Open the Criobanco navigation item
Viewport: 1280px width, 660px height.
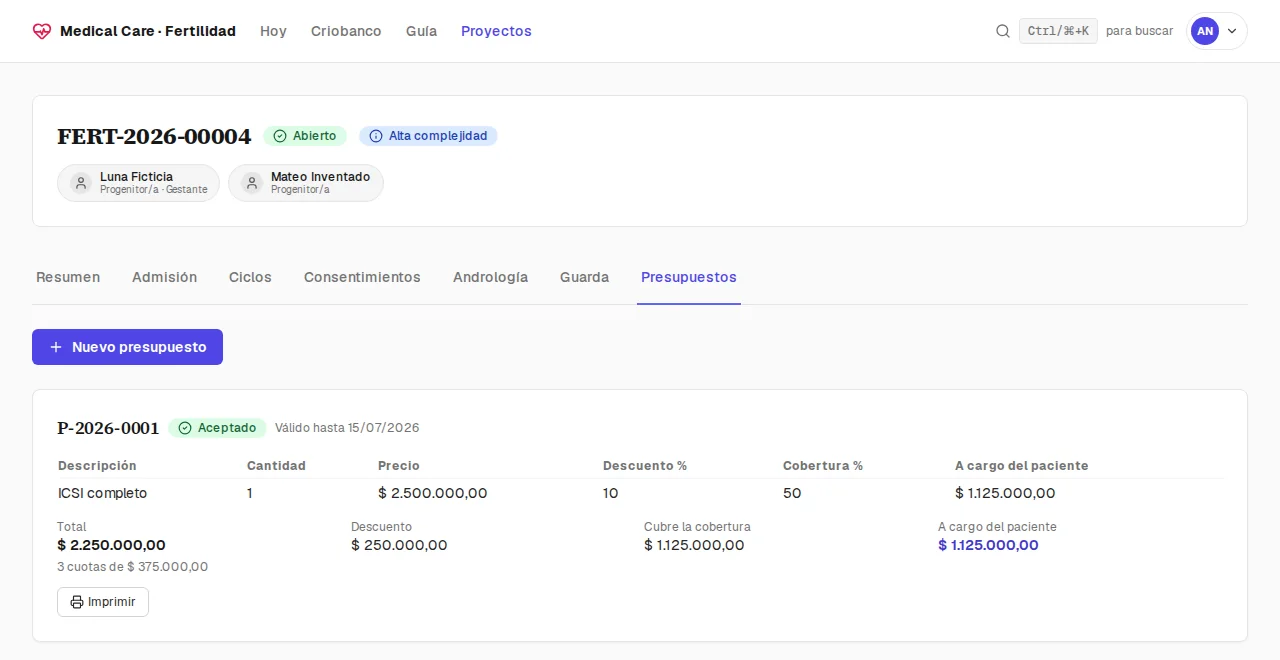point(346,31)
